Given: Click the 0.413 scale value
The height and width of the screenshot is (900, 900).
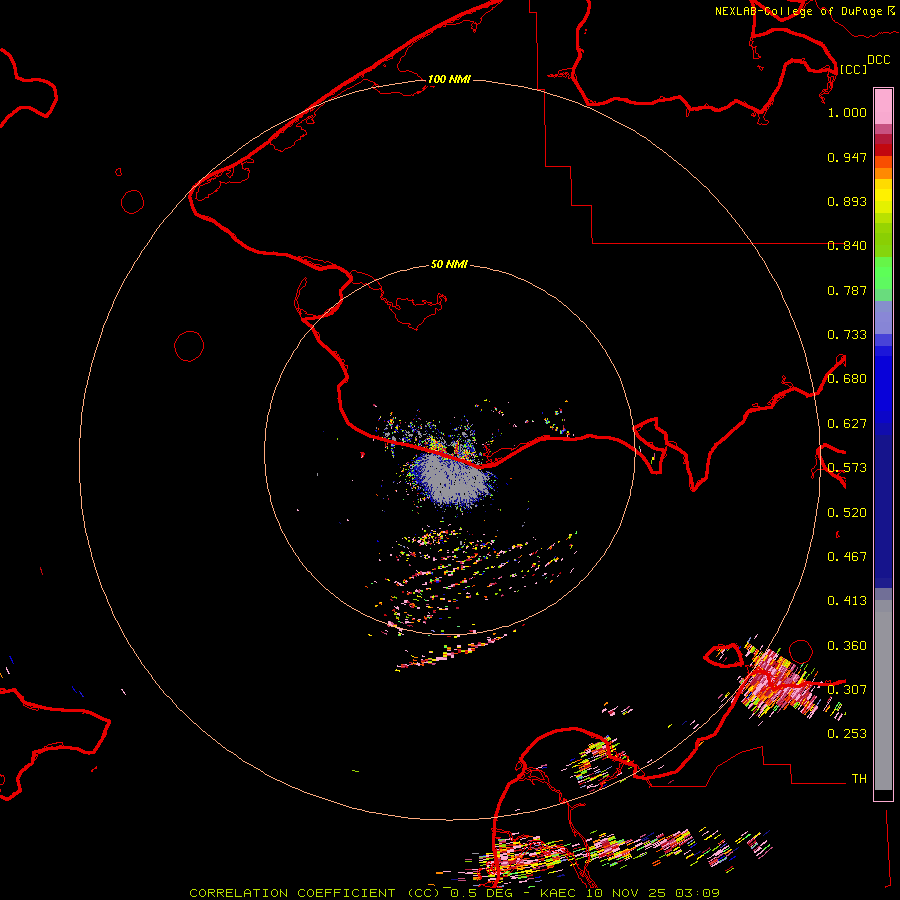Looking at the screenshot, I should tap(847, 601).
